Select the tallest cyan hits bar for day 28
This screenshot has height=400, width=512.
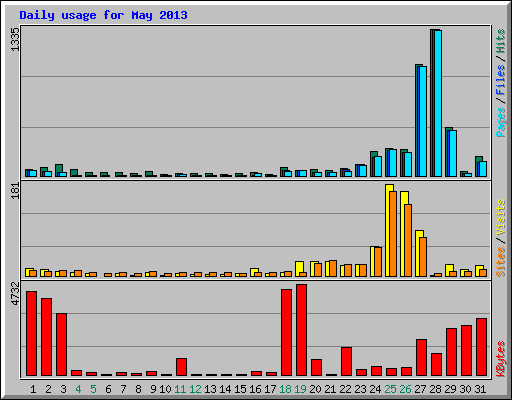point(438,103)
